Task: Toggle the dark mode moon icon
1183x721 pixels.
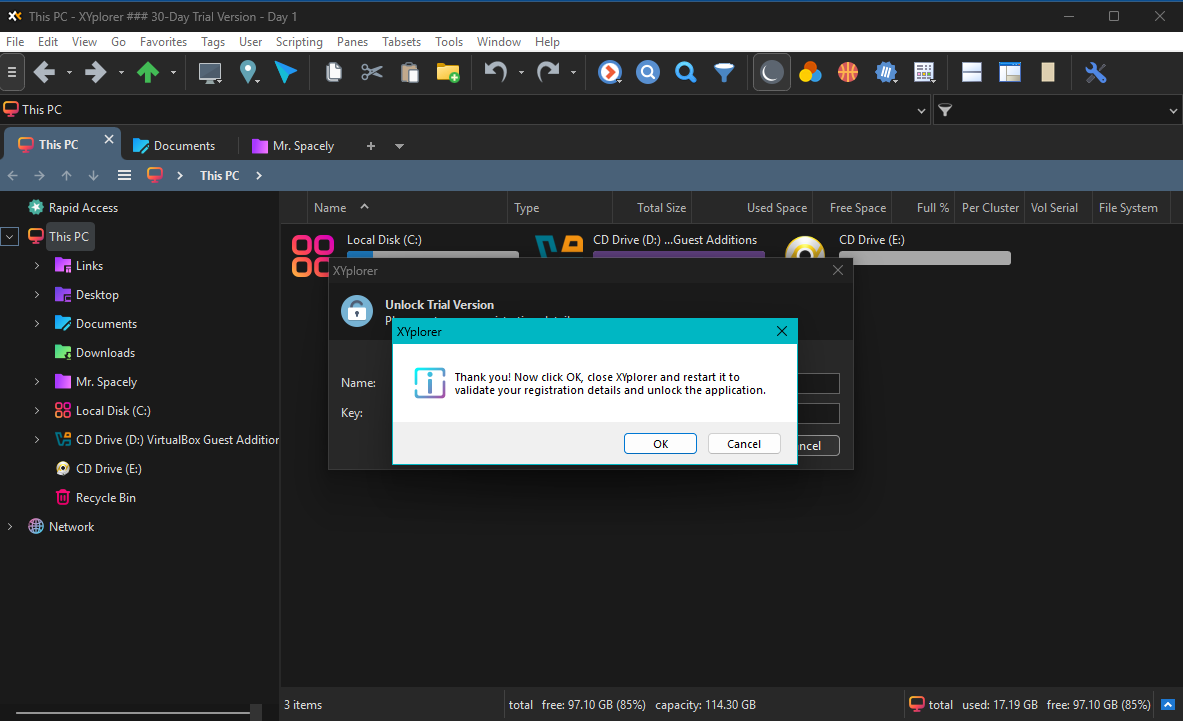Action: 771,72
